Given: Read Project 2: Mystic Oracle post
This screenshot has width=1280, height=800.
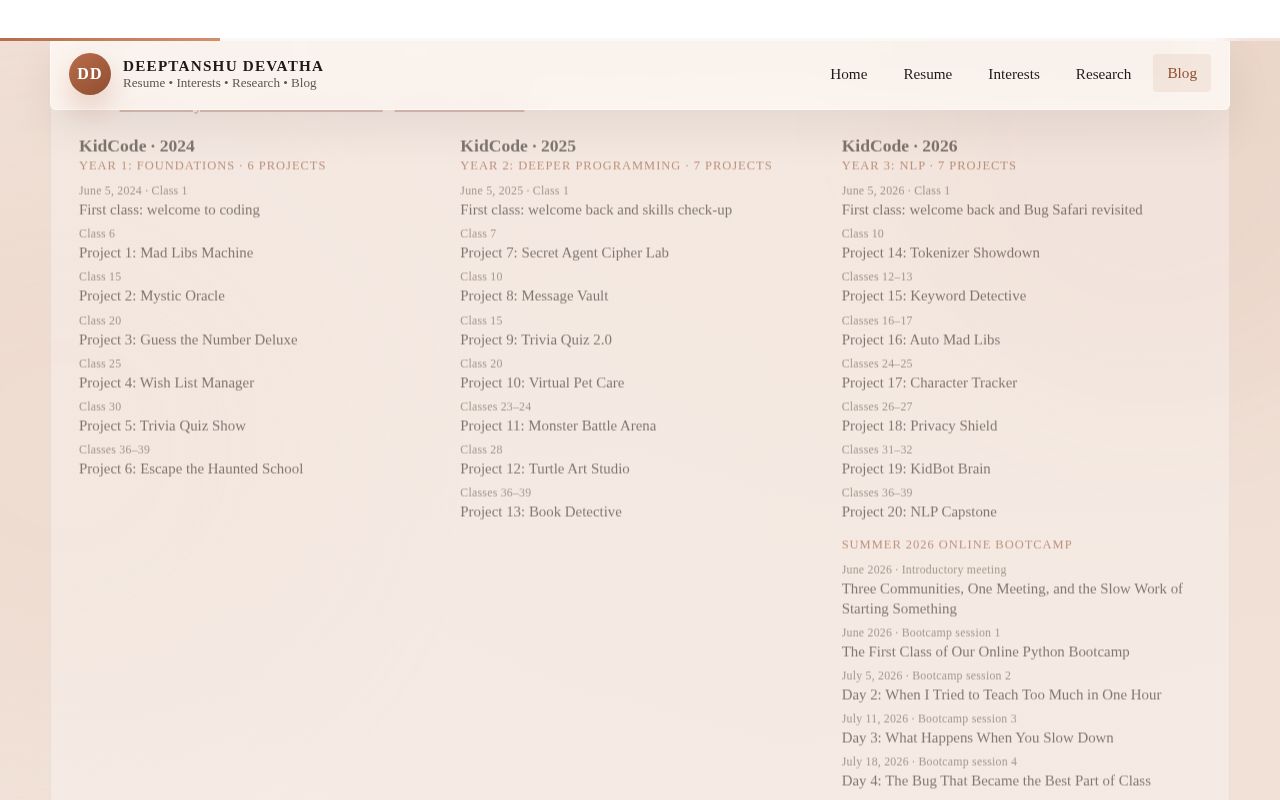Looking at the screenshot, I should (152, 296).
